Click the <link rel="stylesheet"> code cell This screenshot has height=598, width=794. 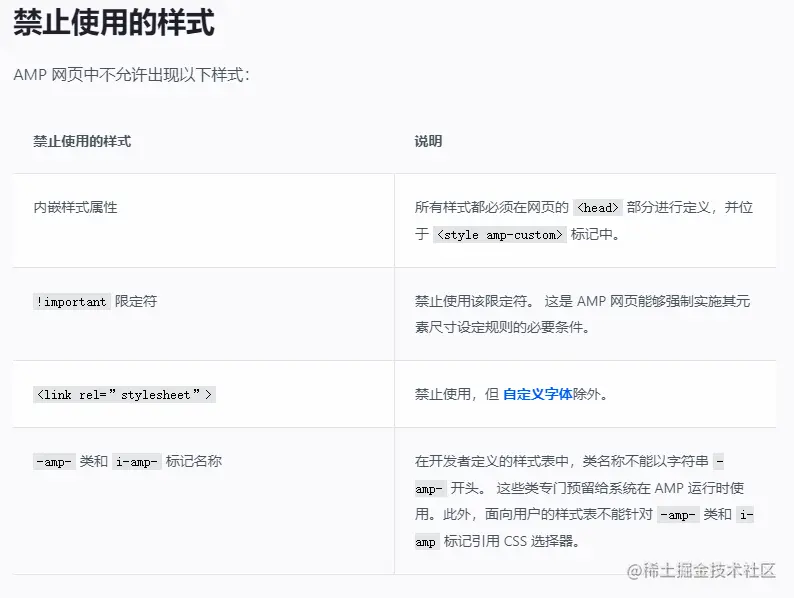tap(125, 394)
